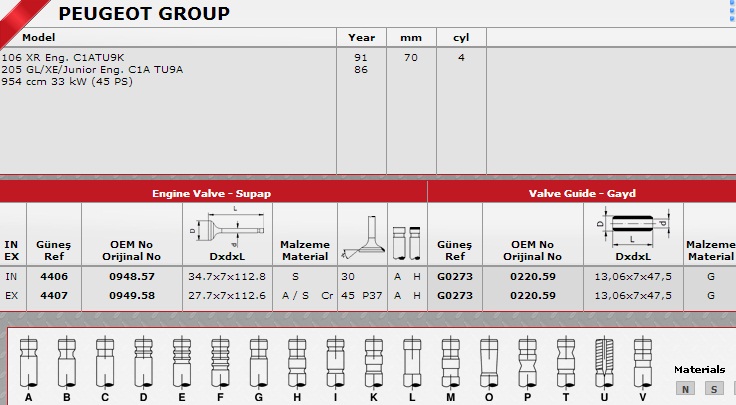Select valve stem type E icon
736x405 pixels.
tap(182, 362)
